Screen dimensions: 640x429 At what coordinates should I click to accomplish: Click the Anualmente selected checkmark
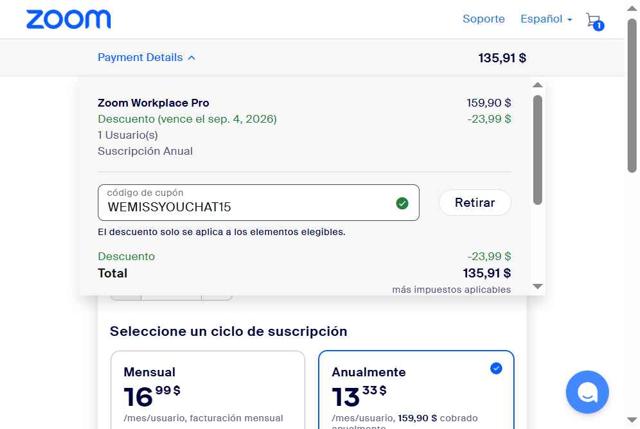(496, 369)
